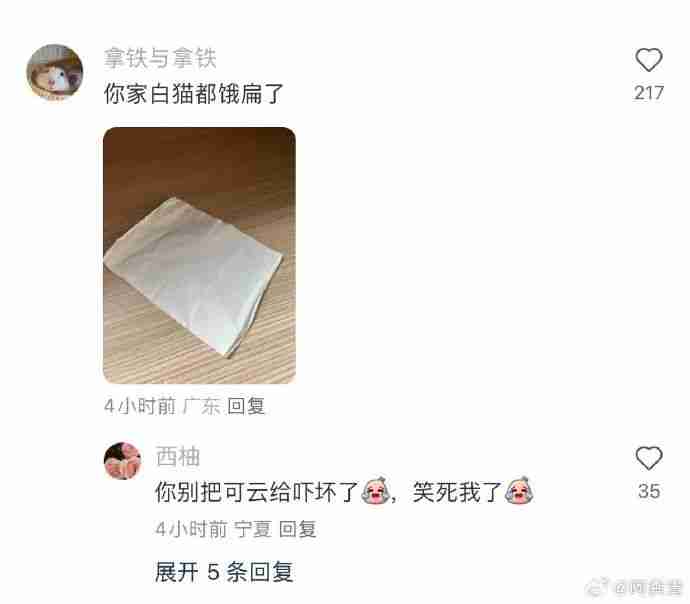Click the Weibo logo watermark

click(x=597, y=586)
